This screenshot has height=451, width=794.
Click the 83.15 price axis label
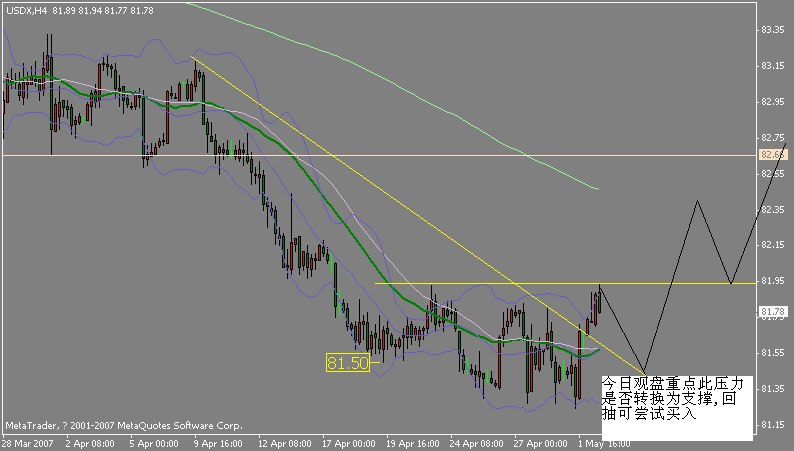[x=773, y=66]
